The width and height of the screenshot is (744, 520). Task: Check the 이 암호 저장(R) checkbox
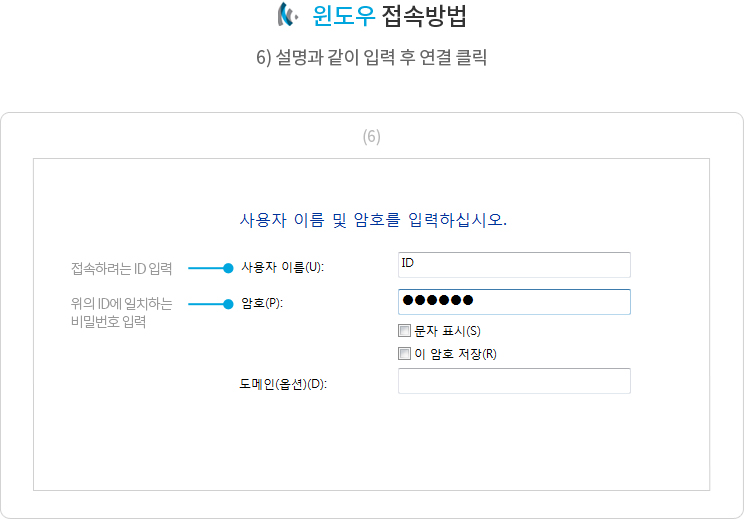tap(404, 353)
